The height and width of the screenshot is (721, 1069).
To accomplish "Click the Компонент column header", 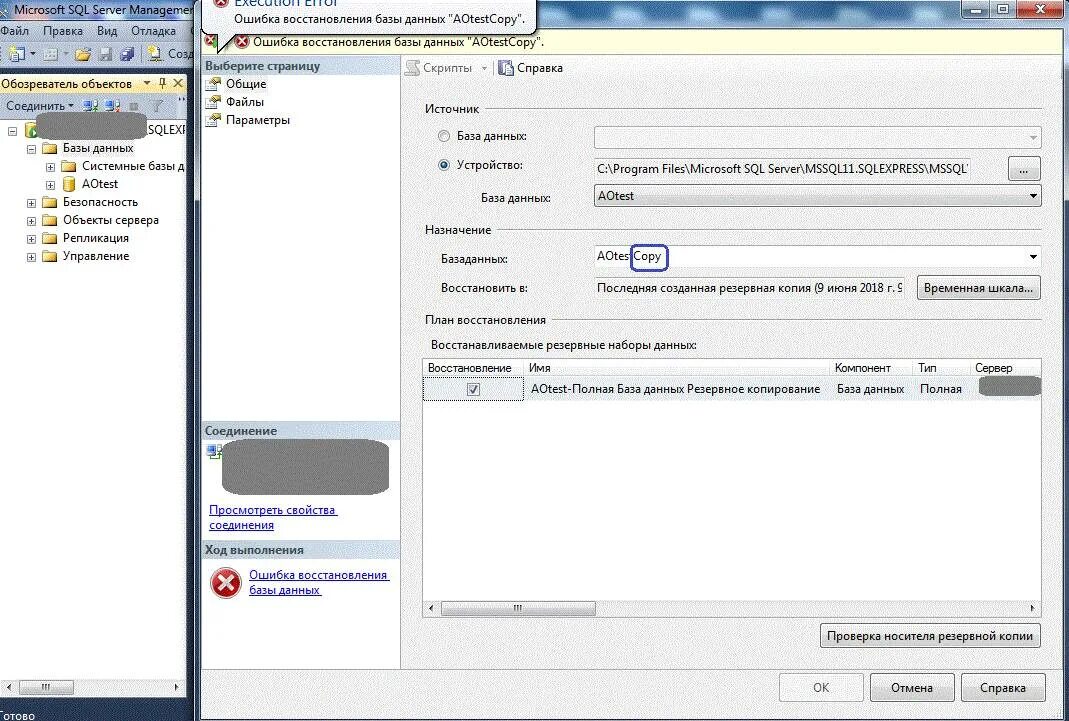I will (x=871, y=368).
